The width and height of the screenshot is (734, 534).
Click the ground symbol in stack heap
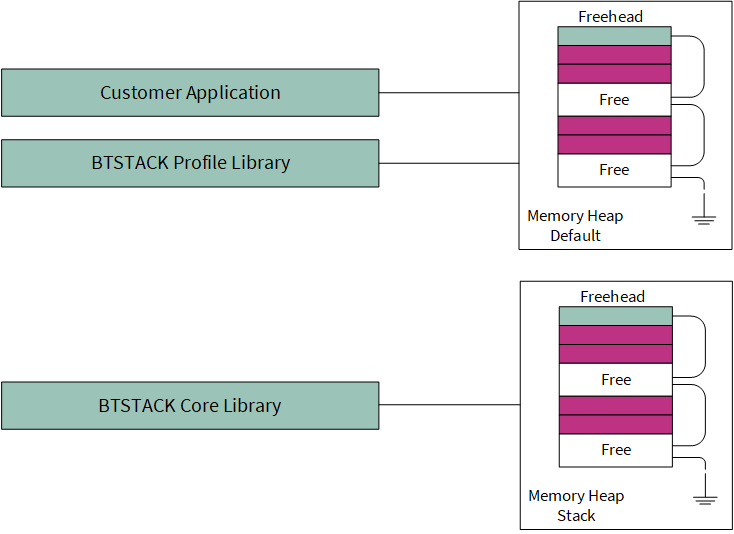(705, 500)
